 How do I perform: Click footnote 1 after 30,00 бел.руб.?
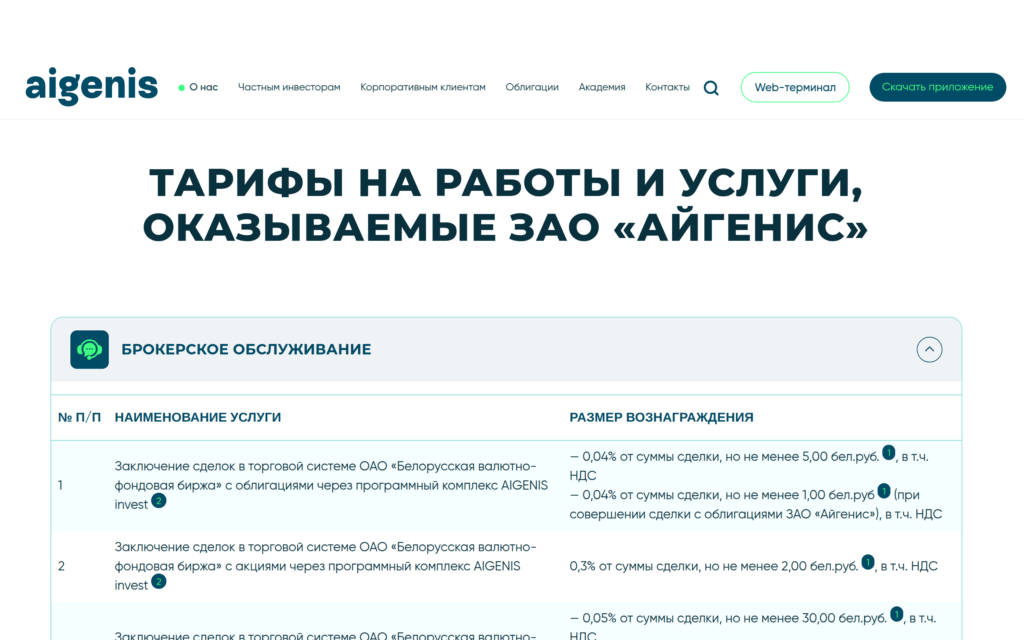(897, 614)
